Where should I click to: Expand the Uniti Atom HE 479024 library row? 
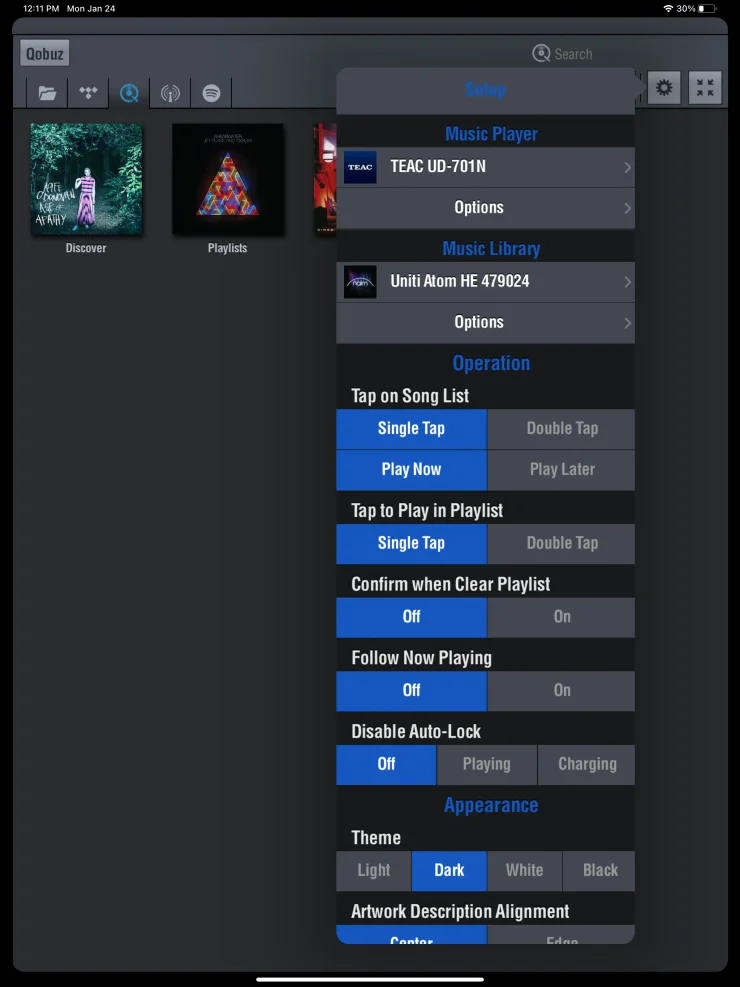[x=486, y=281]
